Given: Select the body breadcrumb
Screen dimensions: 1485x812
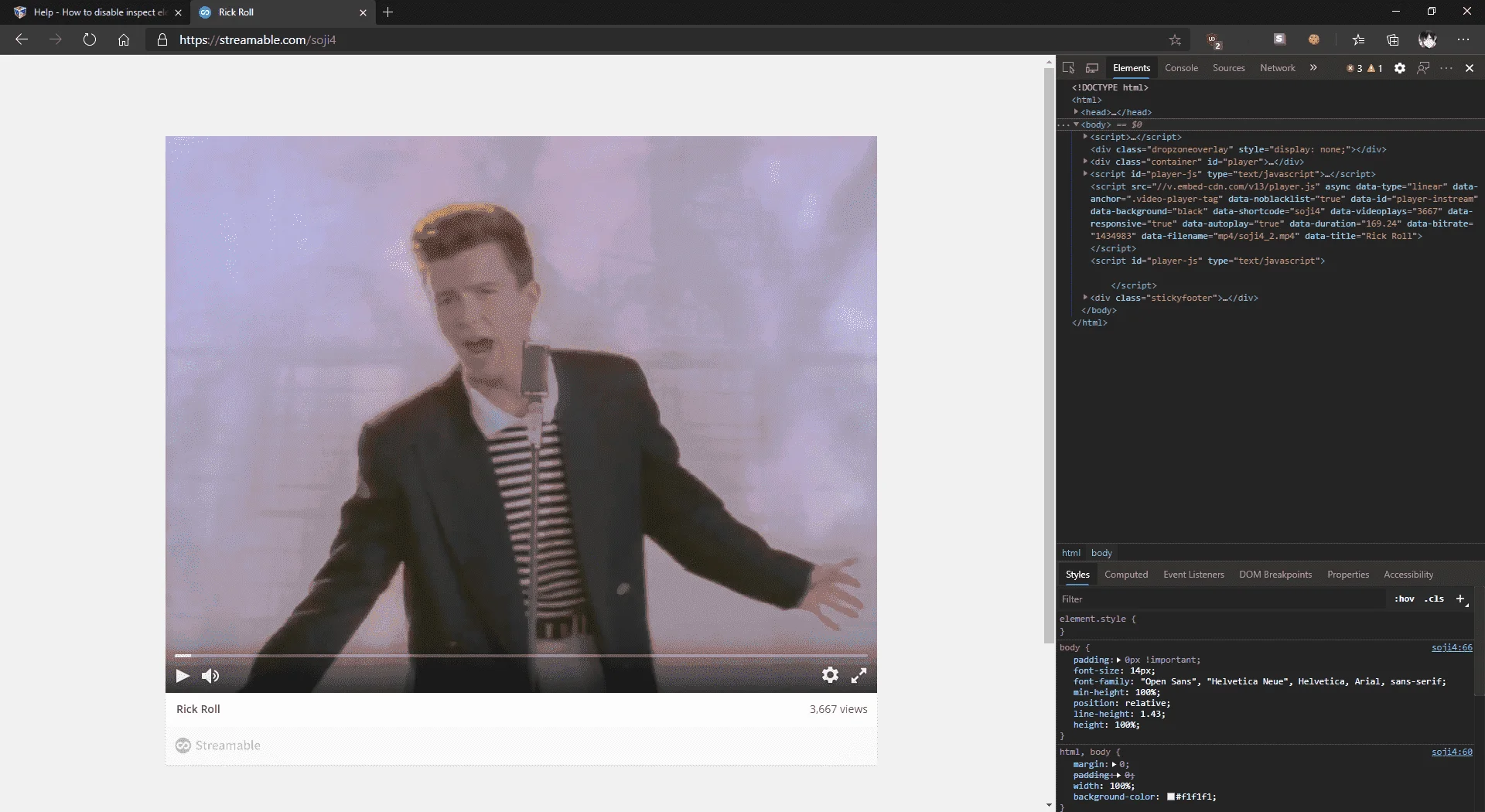Looking at the screenshot, I should [1101, 553].
